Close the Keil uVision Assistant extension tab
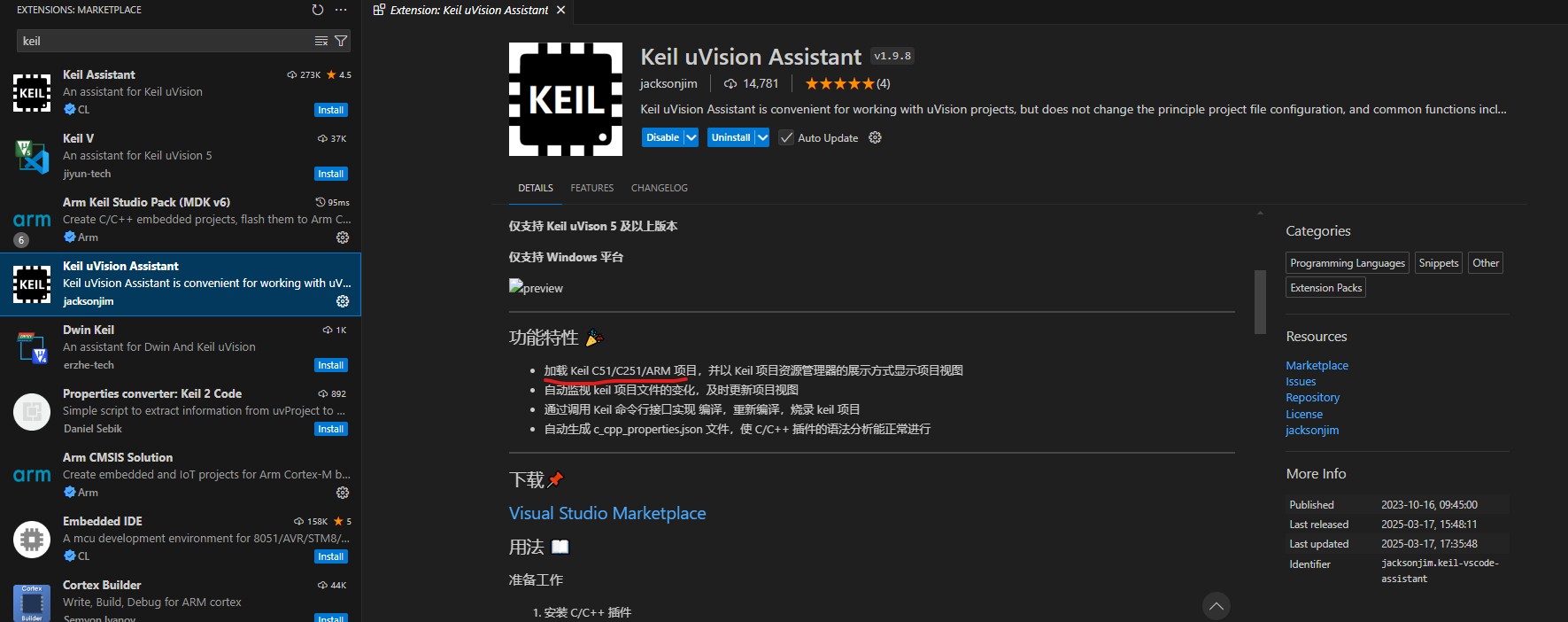This screenshot has height=622, width=1568. pos(560,10)
